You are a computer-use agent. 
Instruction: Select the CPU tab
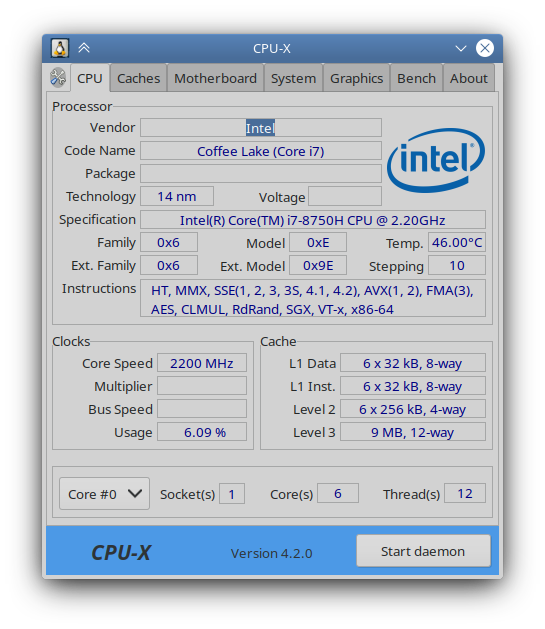click(90, 78)
